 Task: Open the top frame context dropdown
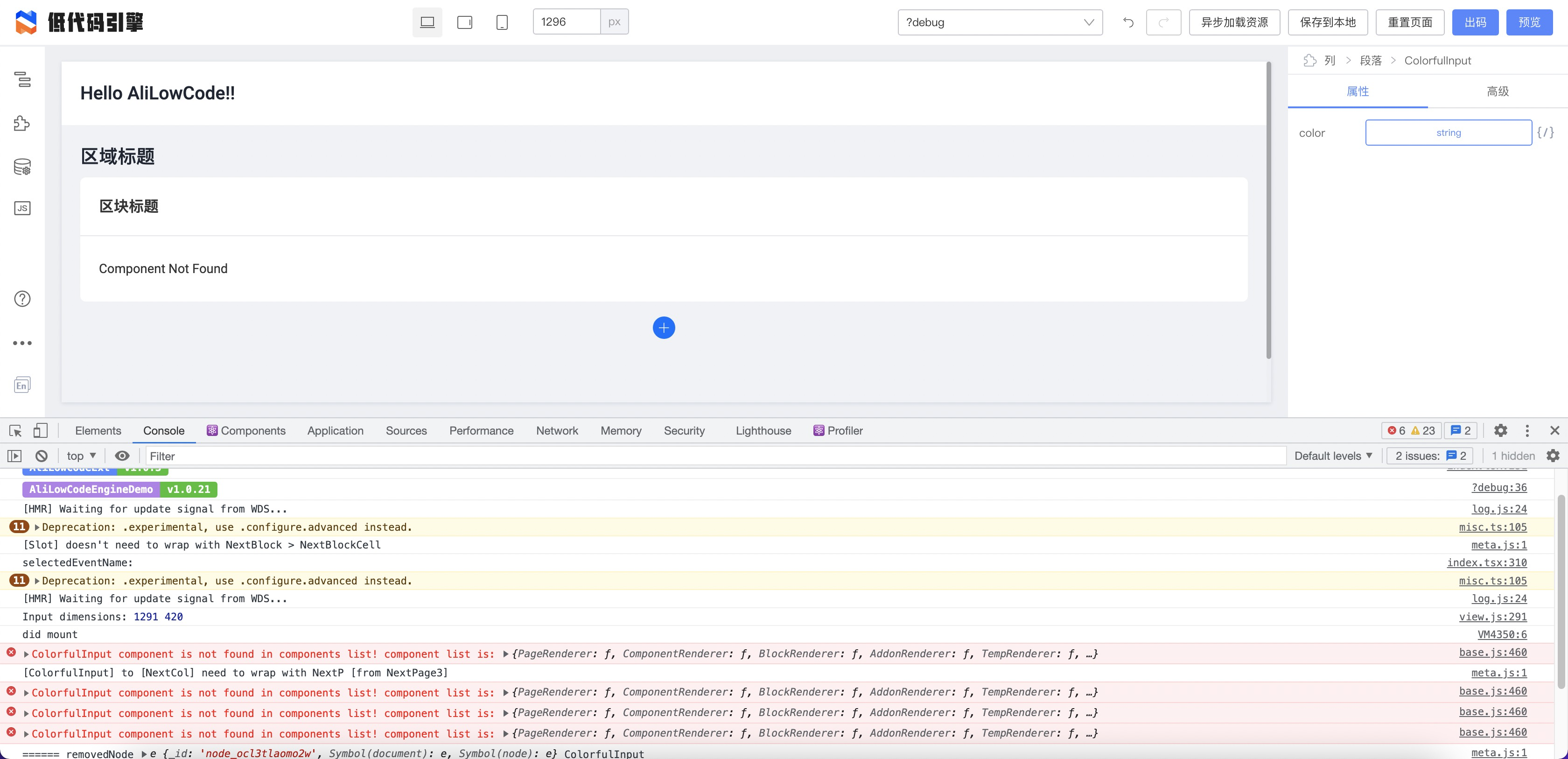click(80, 455)
